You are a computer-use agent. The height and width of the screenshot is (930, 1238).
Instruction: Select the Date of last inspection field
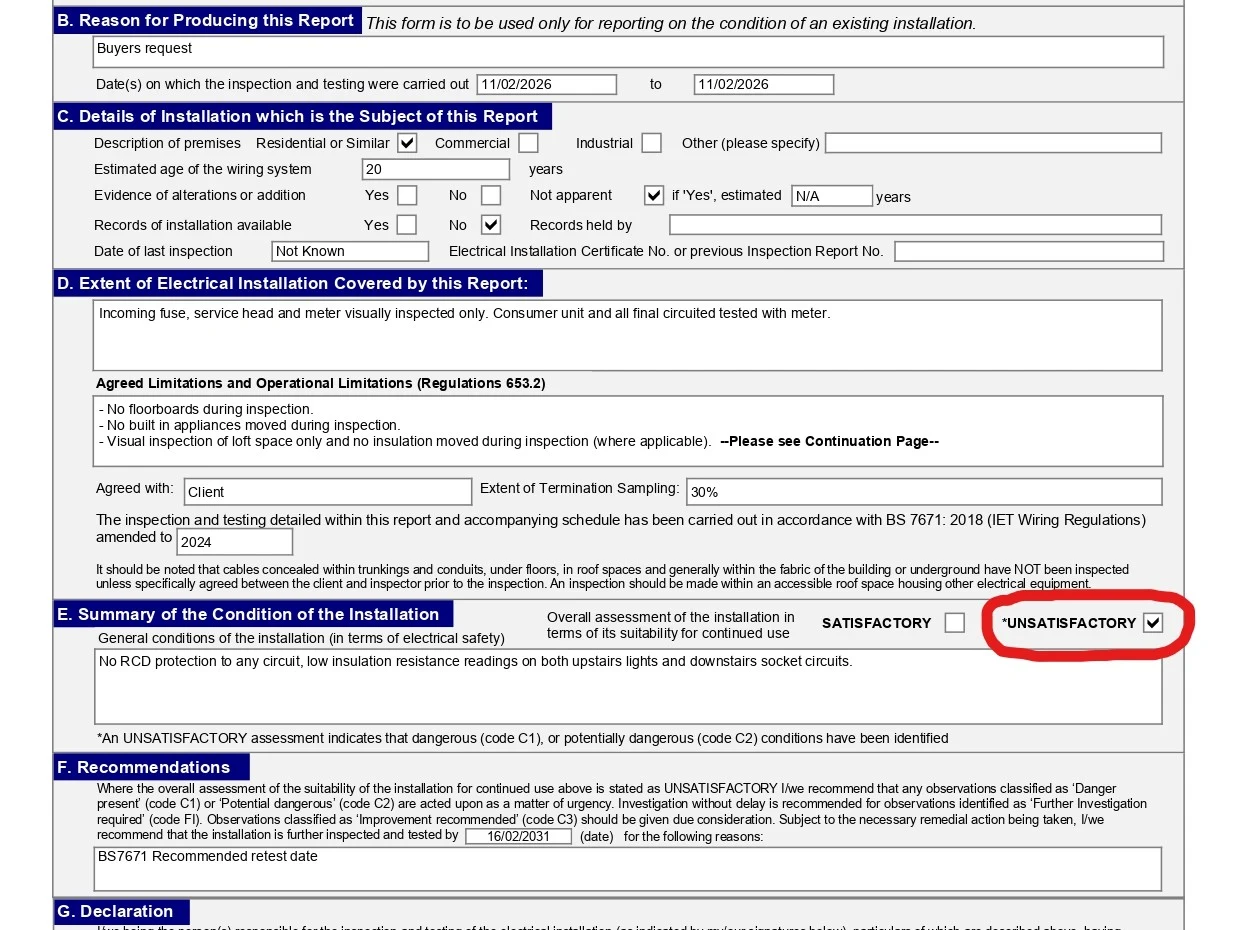coord(350,251)
